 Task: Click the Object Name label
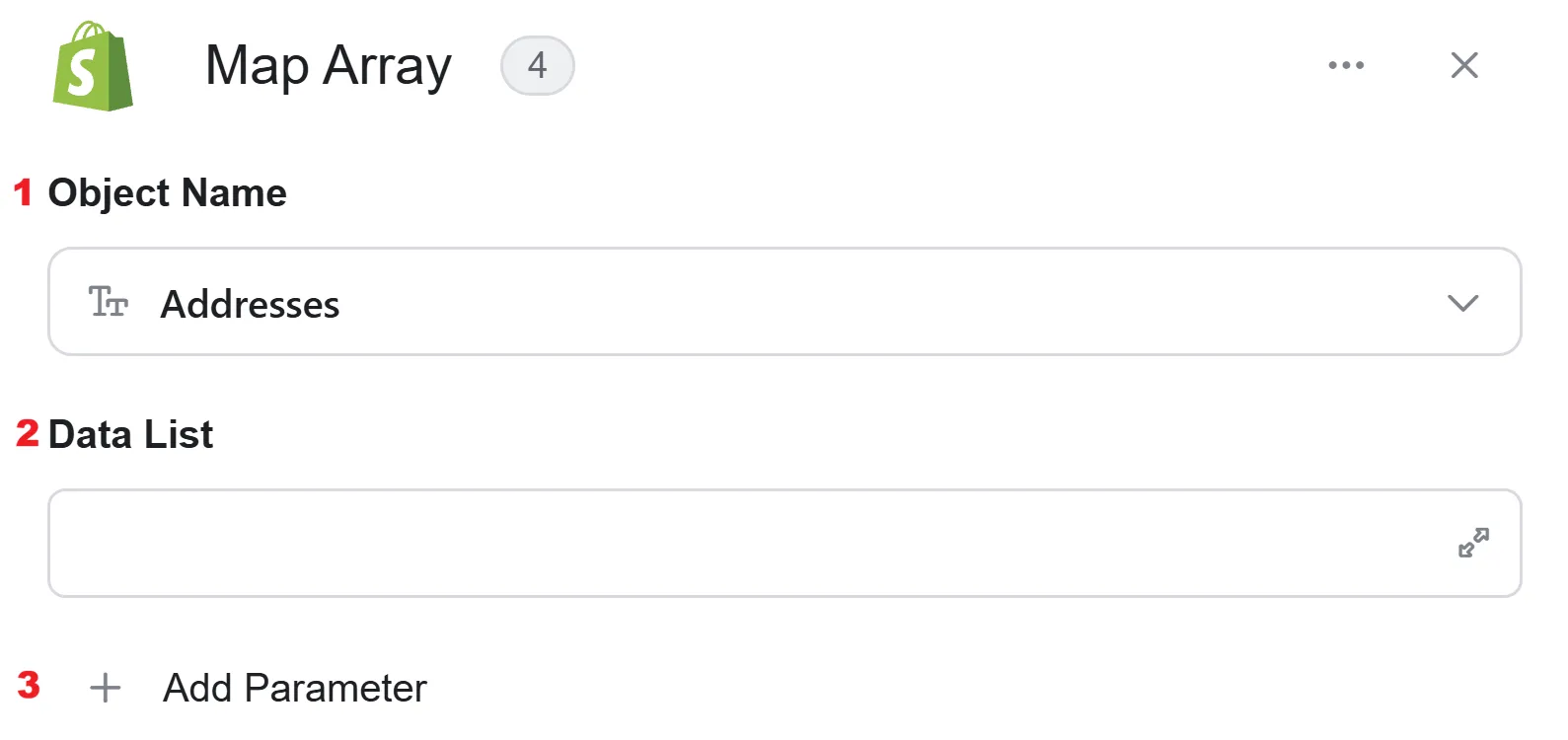pos(168,193)
